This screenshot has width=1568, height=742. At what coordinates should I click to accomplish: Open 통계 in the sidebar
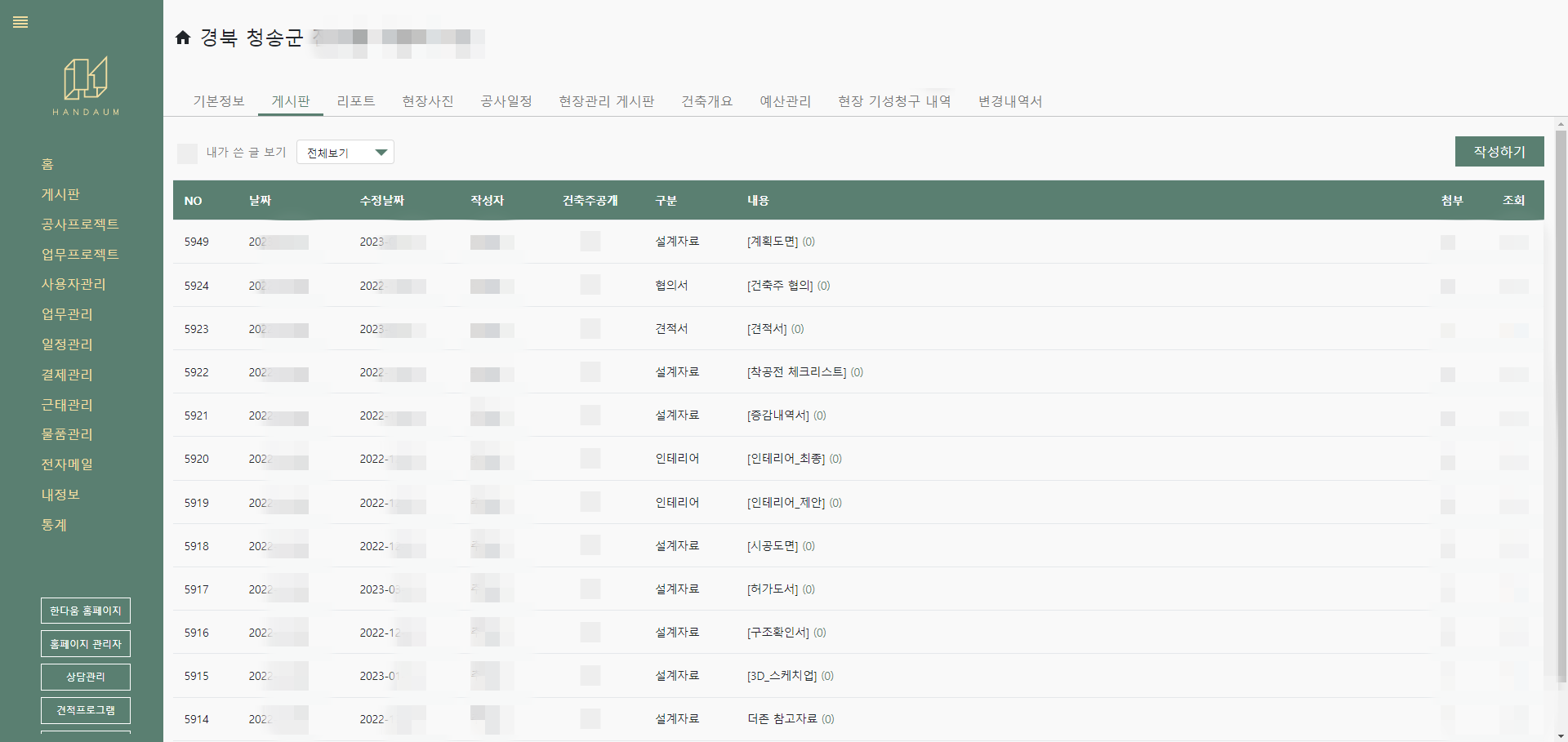pyautogui.click(x=54, y=525)
